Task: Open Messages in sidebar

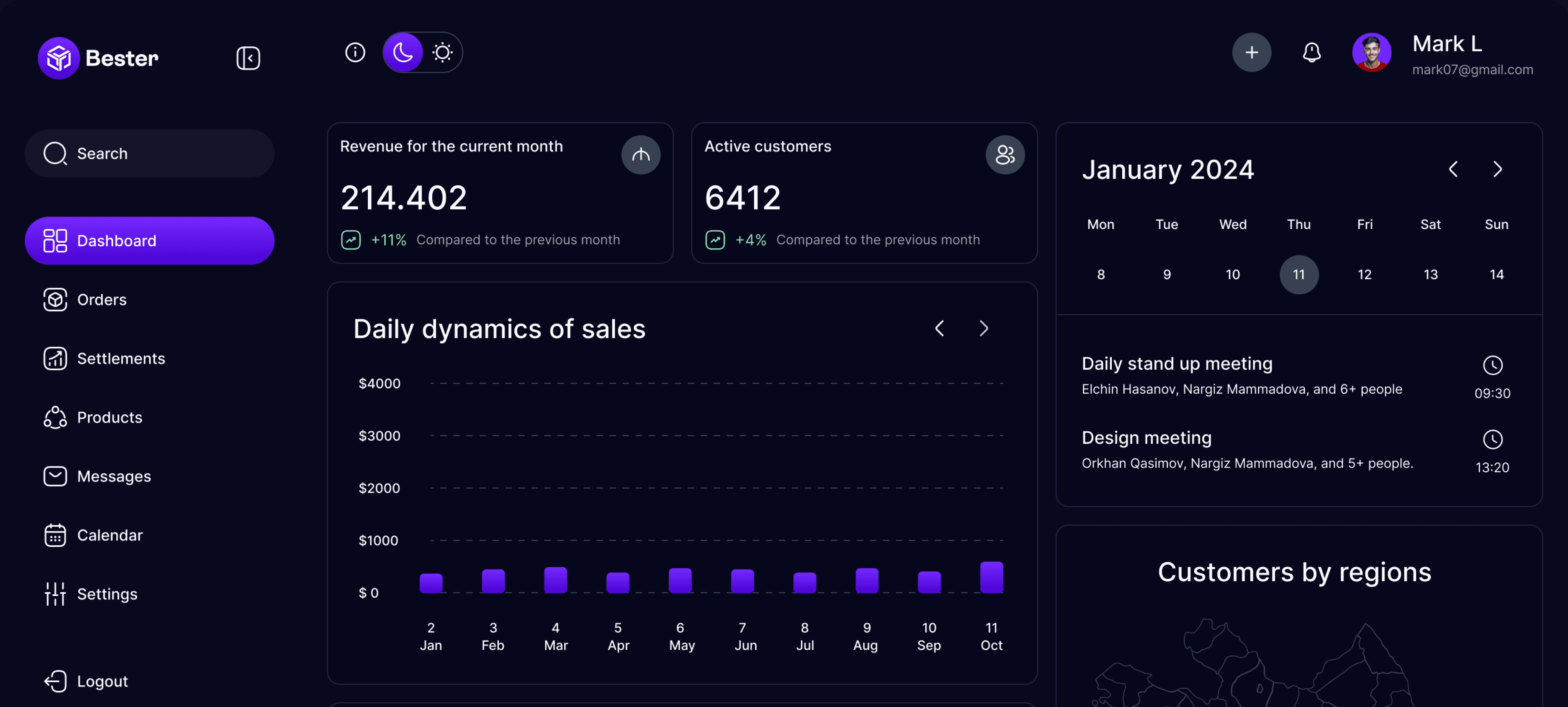Action: point(149,476)
